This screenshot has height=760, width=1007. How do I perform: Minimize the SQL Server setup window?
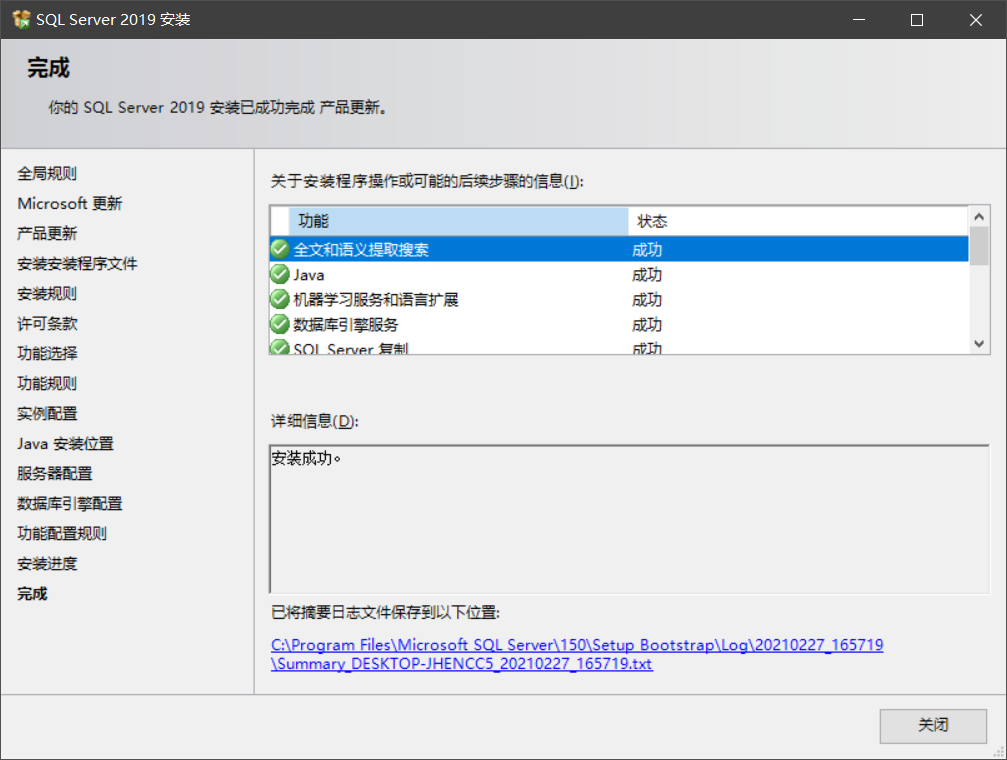click(859, 20)
